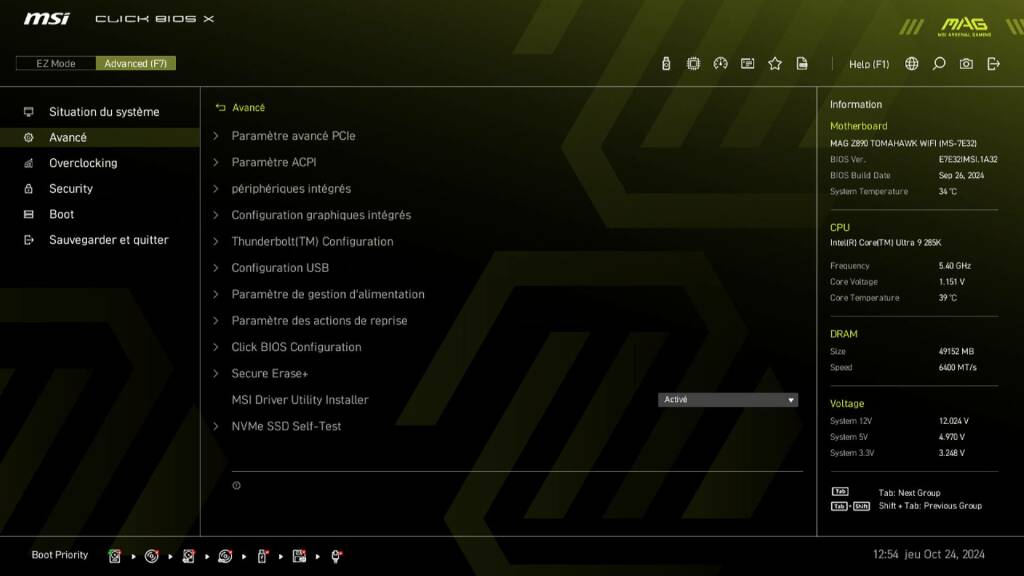Open MSI Driver Utility Installer dropdown
1024x576 pixels.
pyautogui.click(x=728, y=400)
